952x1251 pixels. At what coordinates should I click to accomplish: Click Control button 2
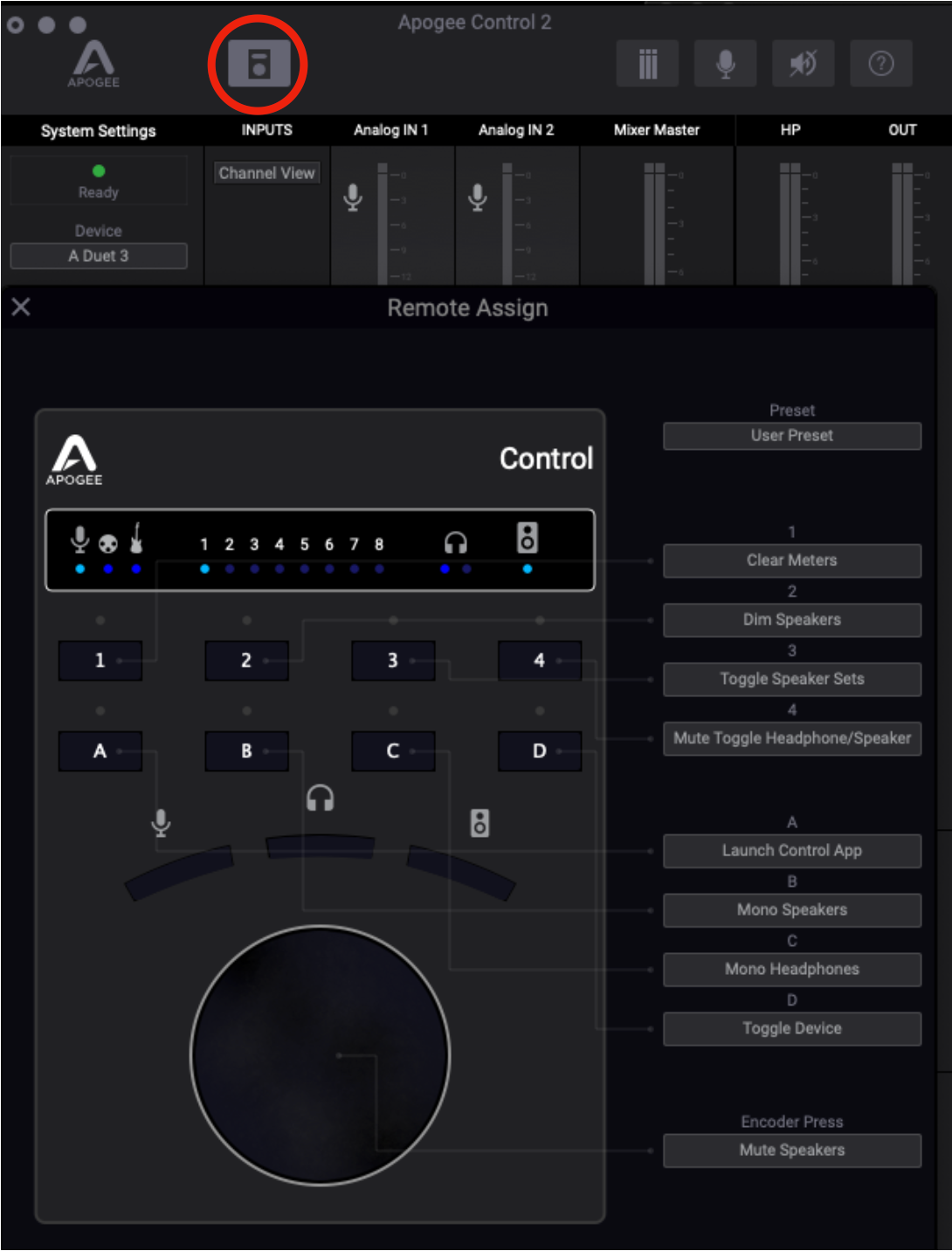(x=246, y=660)
